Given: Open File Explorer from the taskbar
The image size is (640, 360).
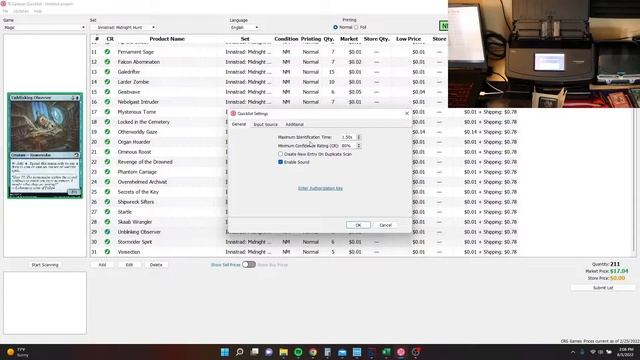Looking at the screenshot, I should [284, 352].
